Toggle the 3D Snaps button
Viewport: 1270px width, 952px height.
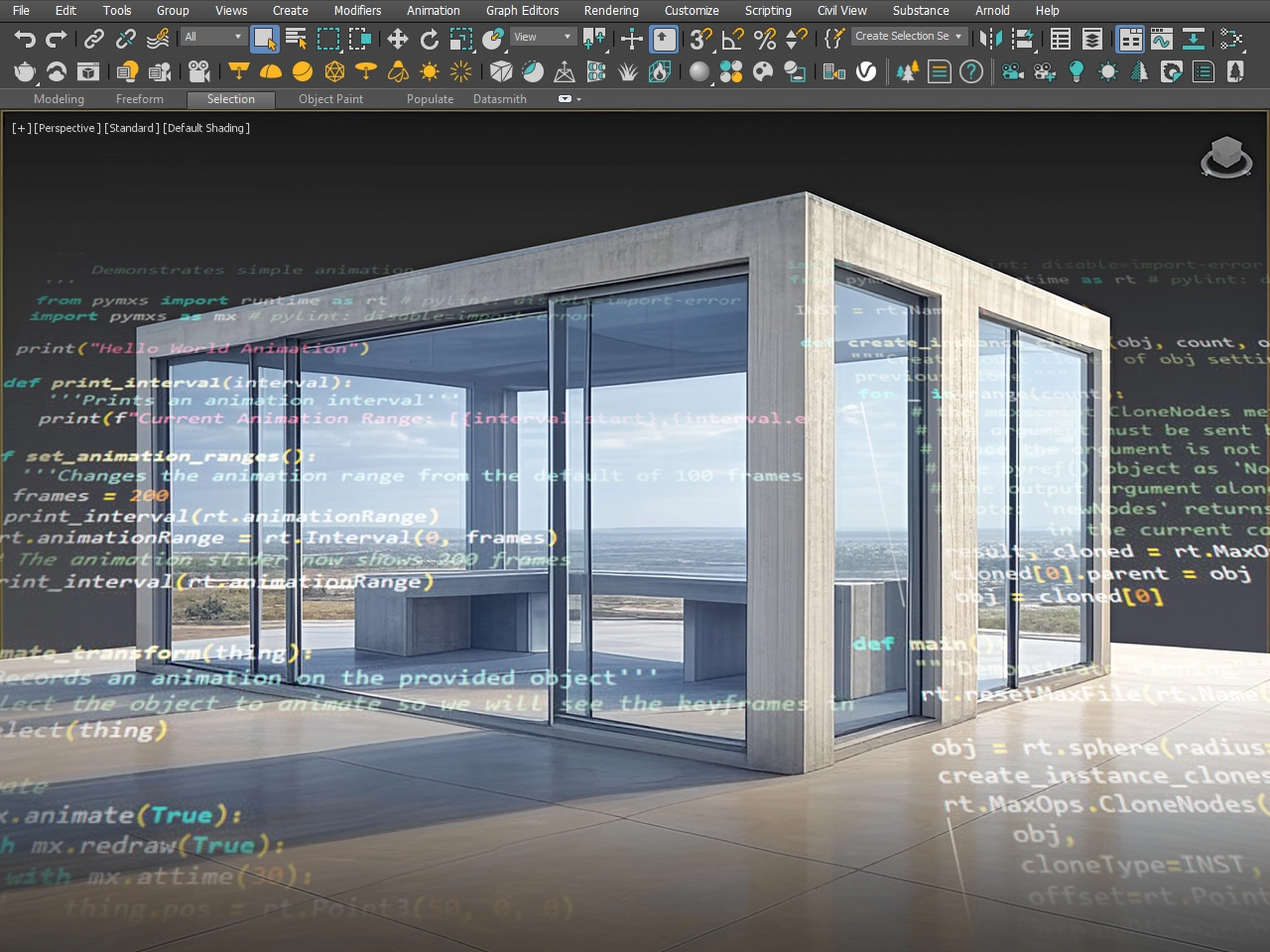(700, 39)
